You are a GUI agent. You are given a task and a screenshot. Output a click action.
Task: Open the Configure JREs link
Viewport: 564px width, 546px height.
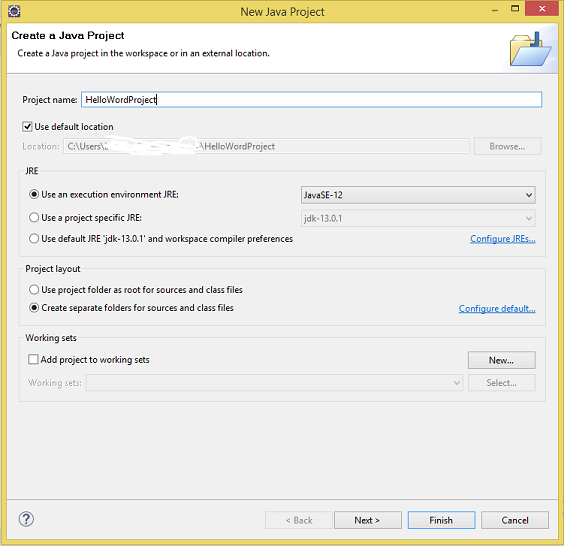pos(502,239)
